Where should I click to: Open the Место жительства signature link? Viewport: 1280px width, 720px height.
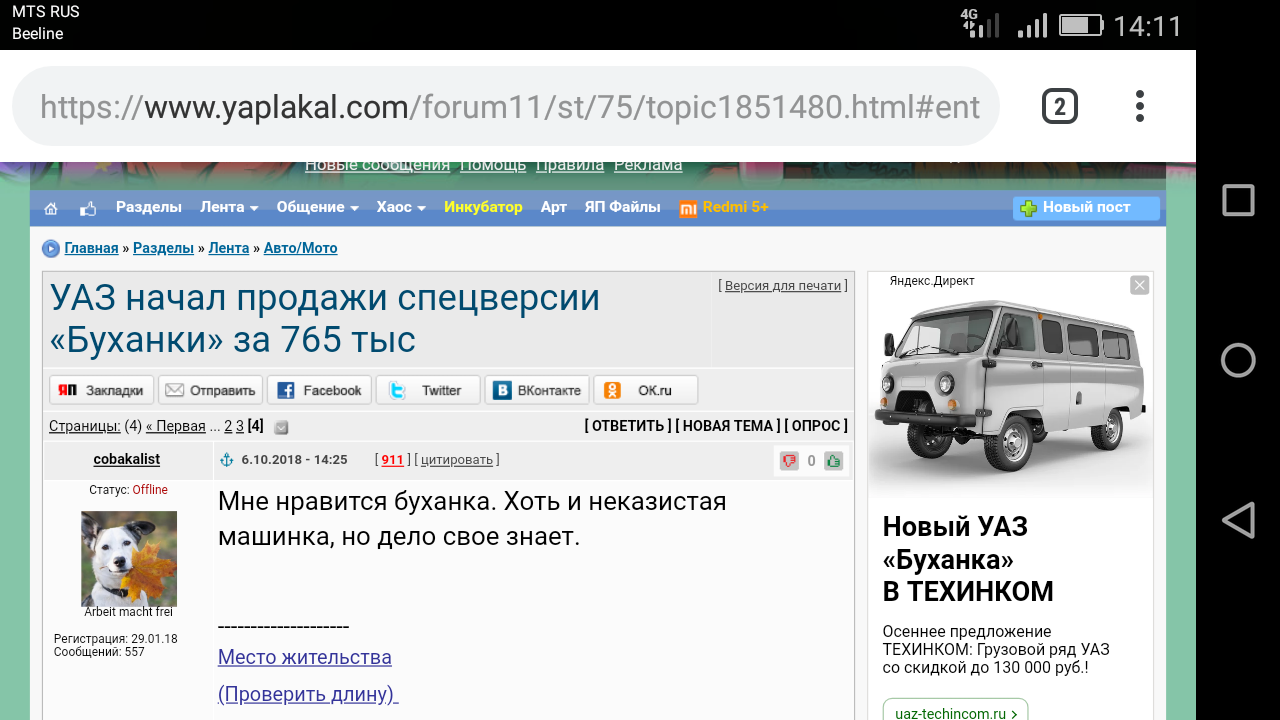pyautogui.click(x=305, y=657)
